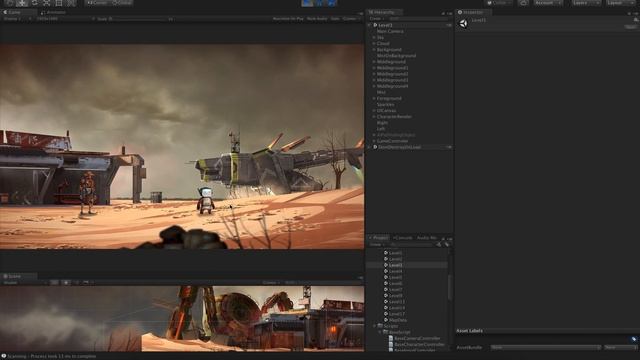Click the Play button
The image size is (640, 360).
pos(307,3)
